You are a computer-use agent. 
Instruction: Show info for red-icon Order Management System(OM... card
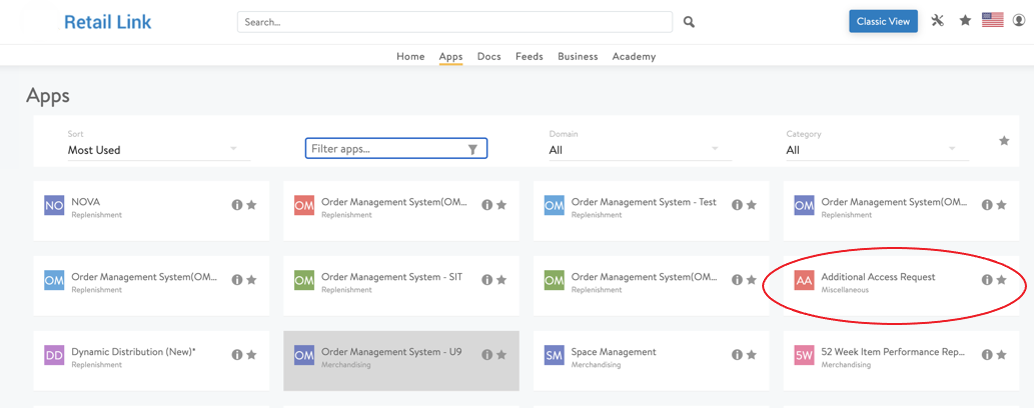(487, 205)
